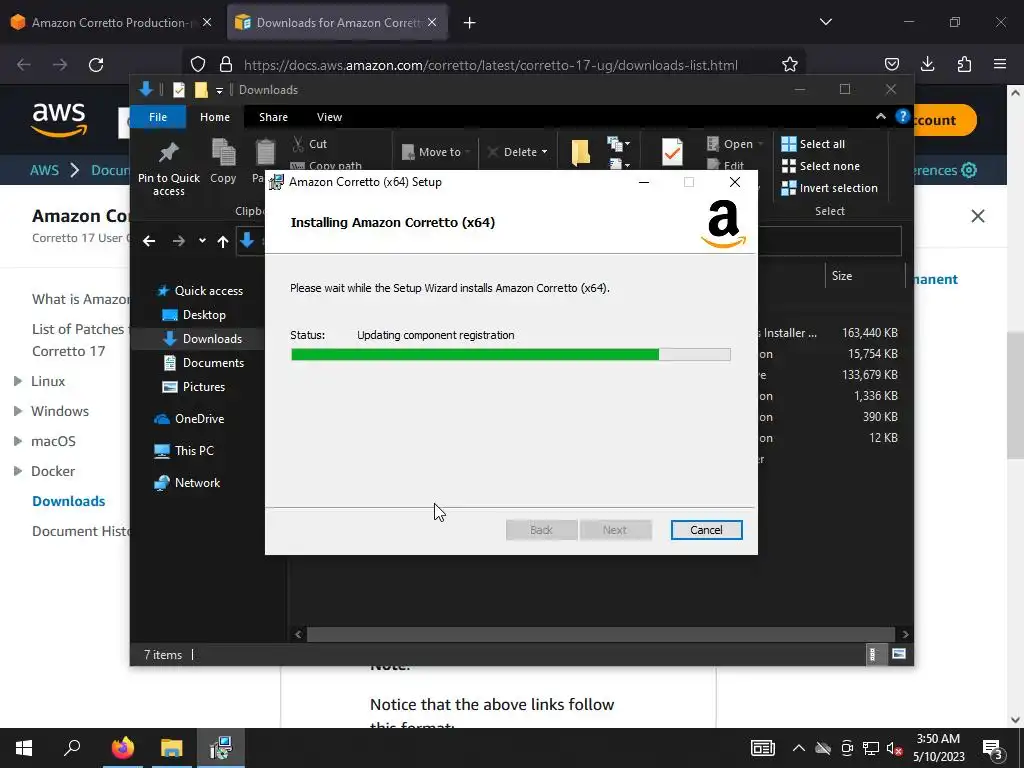Select Downloads for Amazon Corretto Firefox tab

point(330,23)
